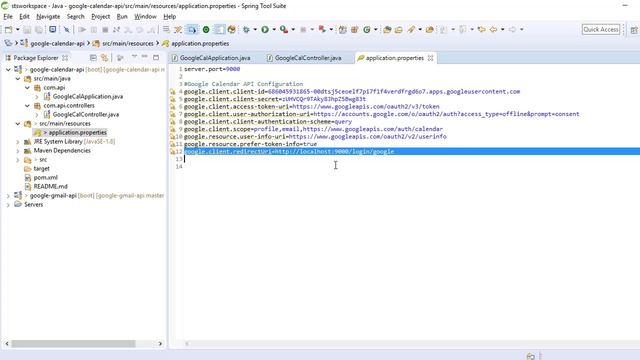Switch to GoogleCalController.java editor tab

click(x=308, y=58)
